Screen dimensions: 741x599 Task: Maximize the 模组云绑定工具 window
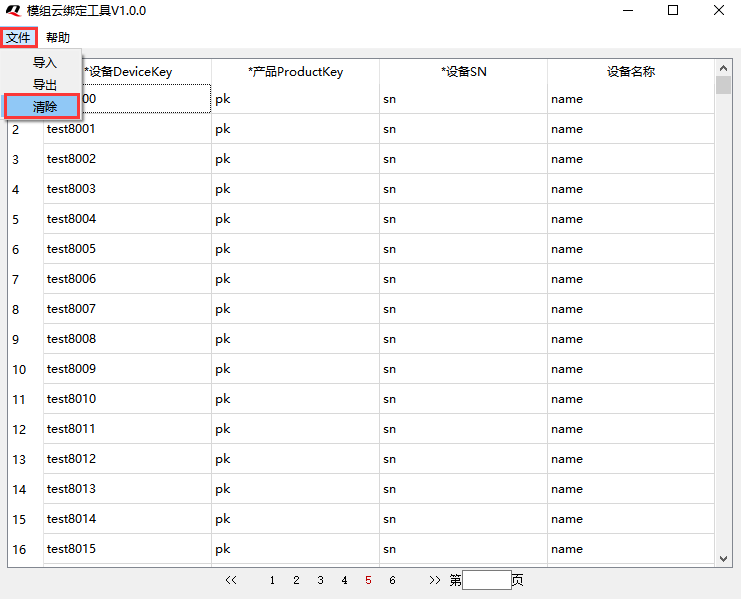pos(673,10)
